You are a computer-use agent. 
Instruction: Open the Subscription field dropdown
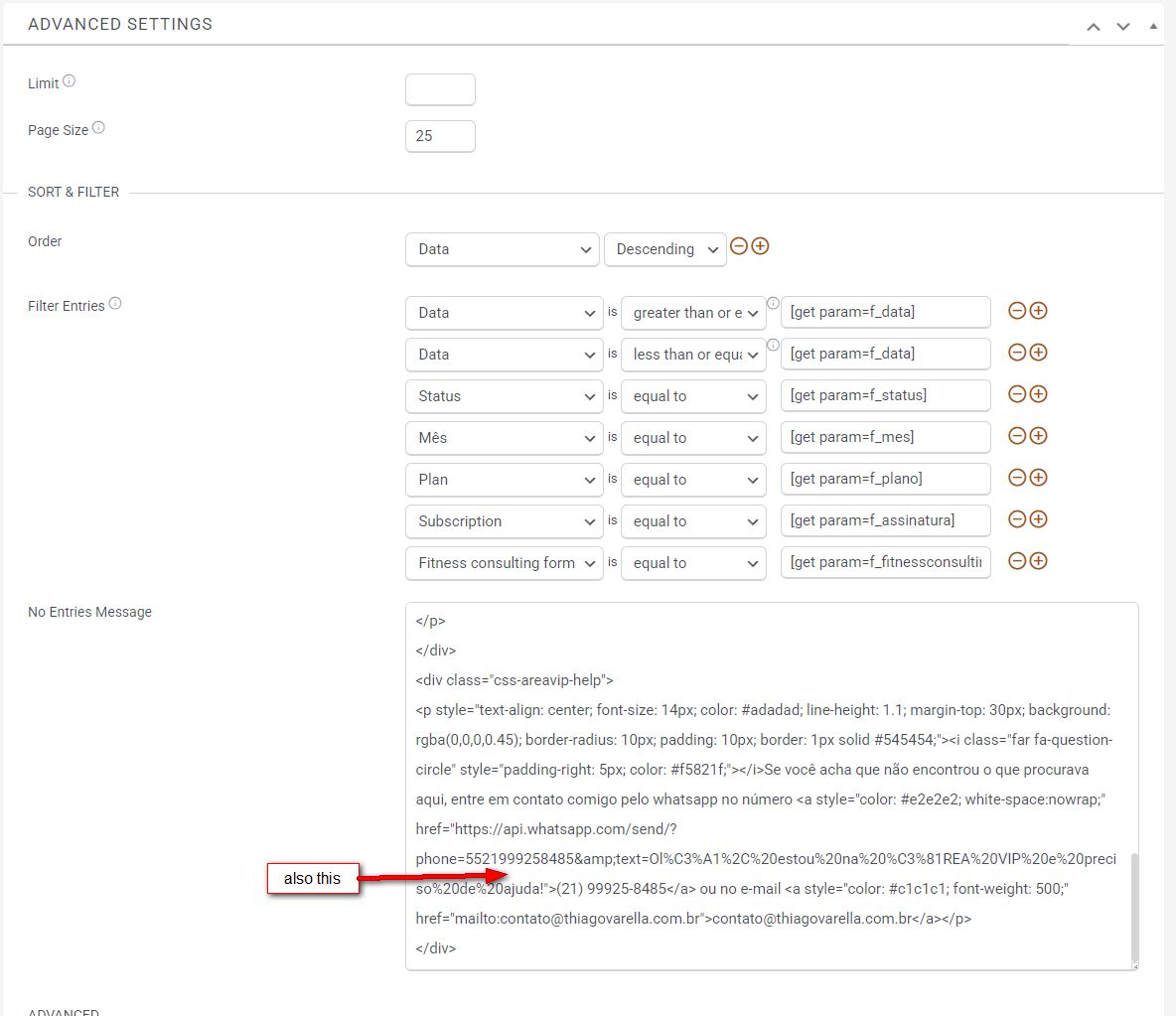click(503, 521)
